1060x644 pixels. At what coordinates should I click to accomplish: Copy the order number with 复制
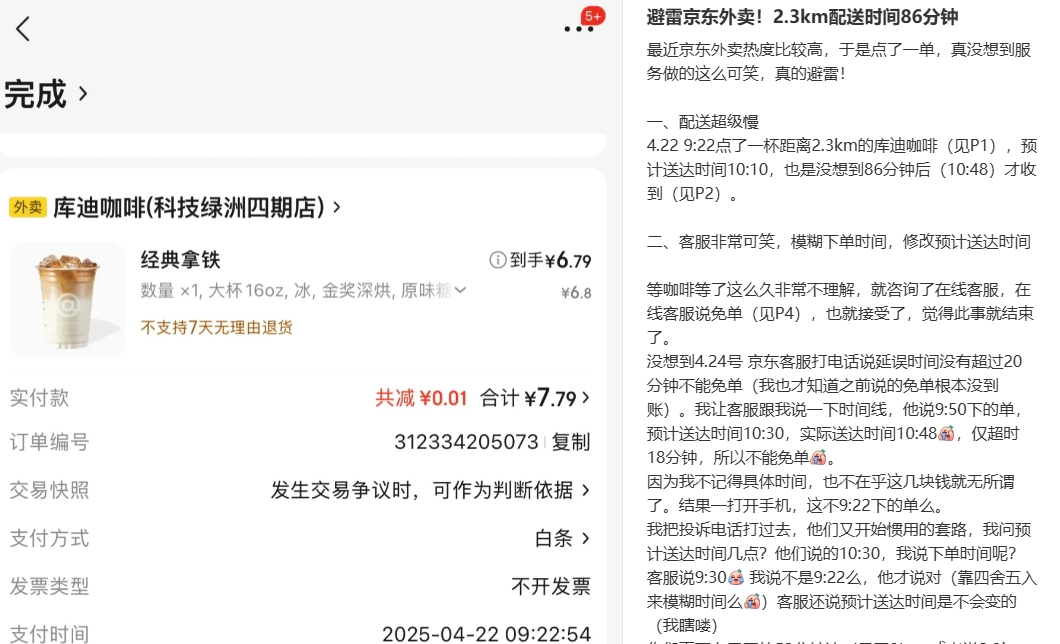571,442
